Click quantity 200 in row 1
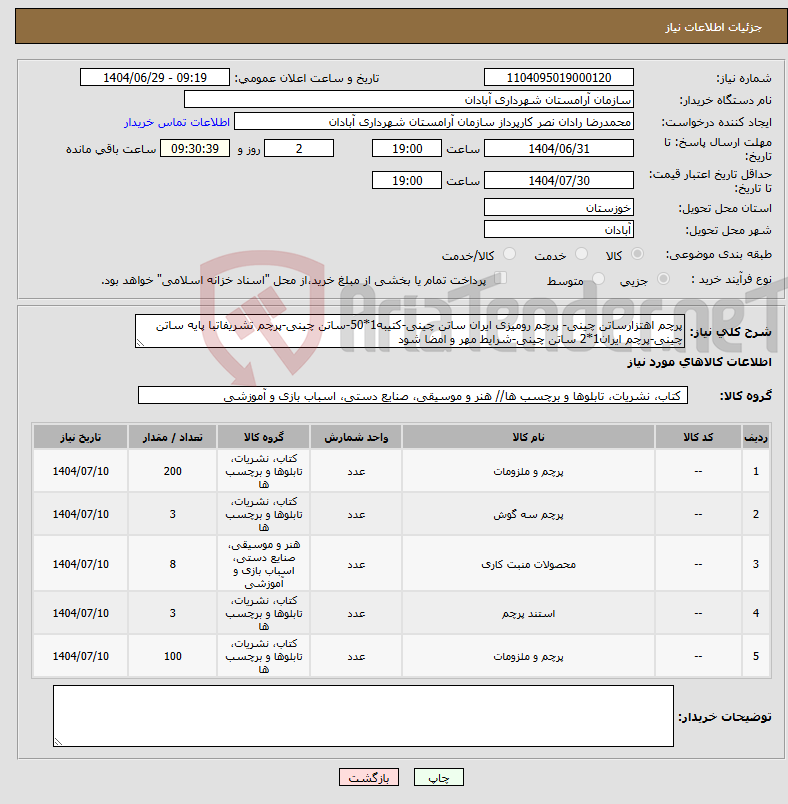788x804 pixels. coord(172,471)
